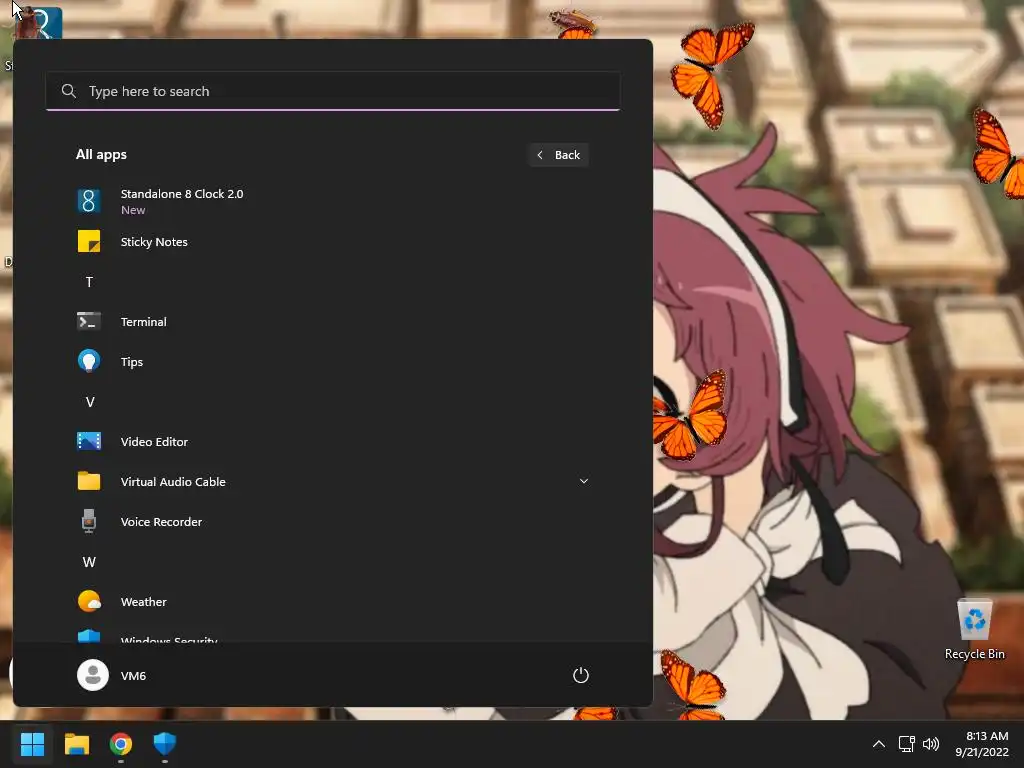This screenshot has width=1024, height=768.
Task: Launch Weather from its sun icon
Action: (x=89, y=601)
